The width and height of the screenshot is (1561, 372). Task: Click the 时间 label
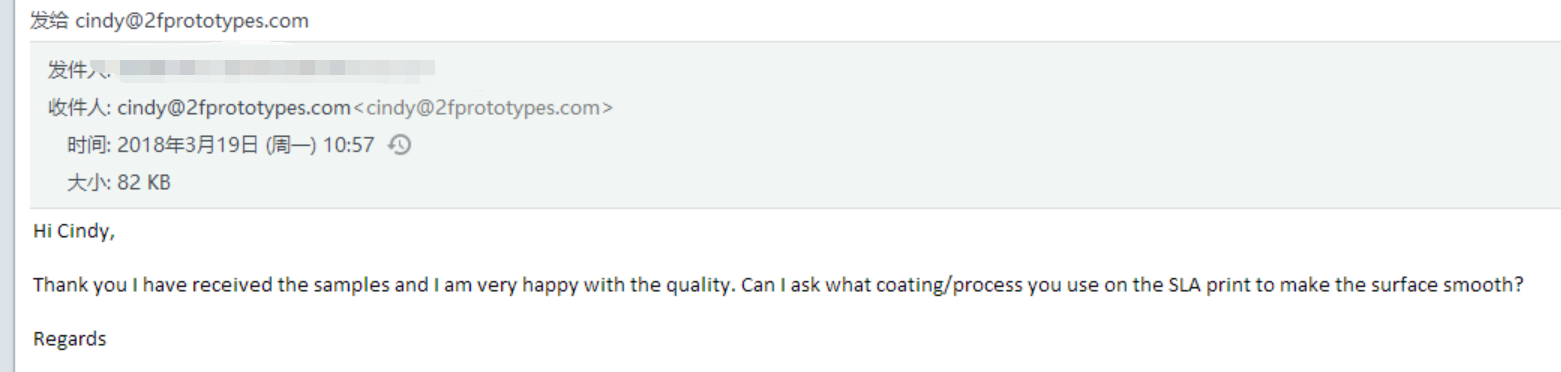pyautogui.click(x=89, y=145)
